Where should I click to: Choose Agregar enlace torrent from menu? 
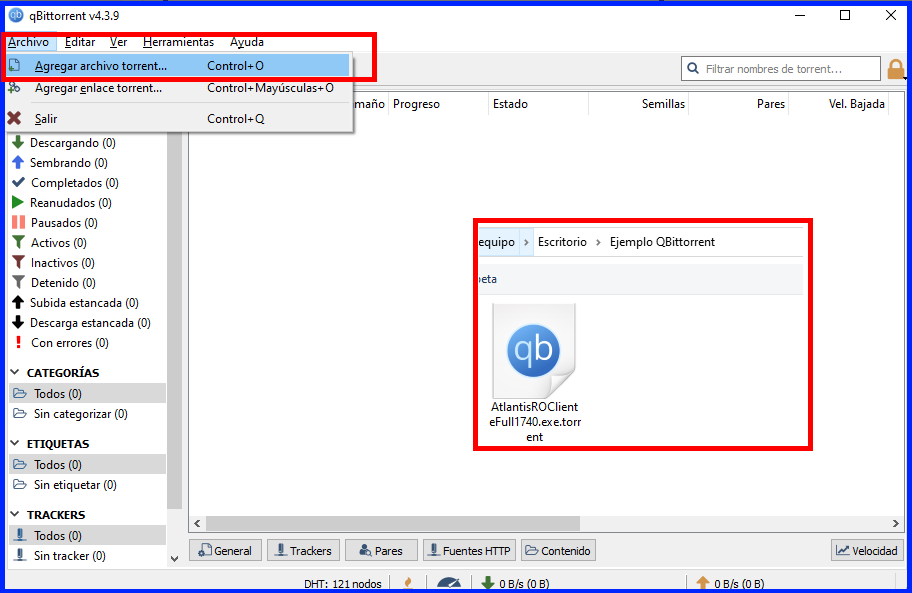177,88
